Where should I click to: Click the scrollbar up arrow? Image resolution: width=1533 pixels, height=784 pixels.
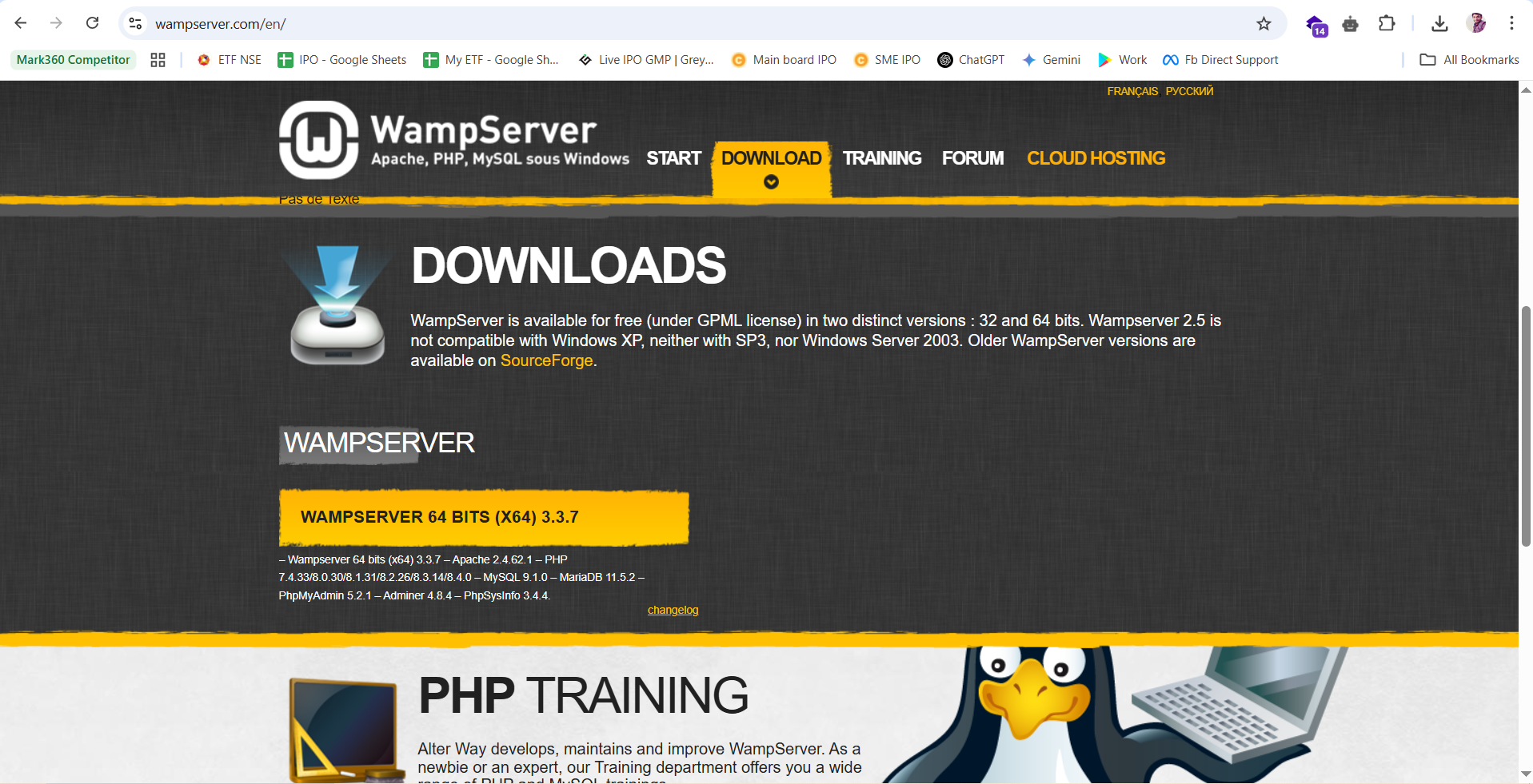click(x=1526, y=90)
